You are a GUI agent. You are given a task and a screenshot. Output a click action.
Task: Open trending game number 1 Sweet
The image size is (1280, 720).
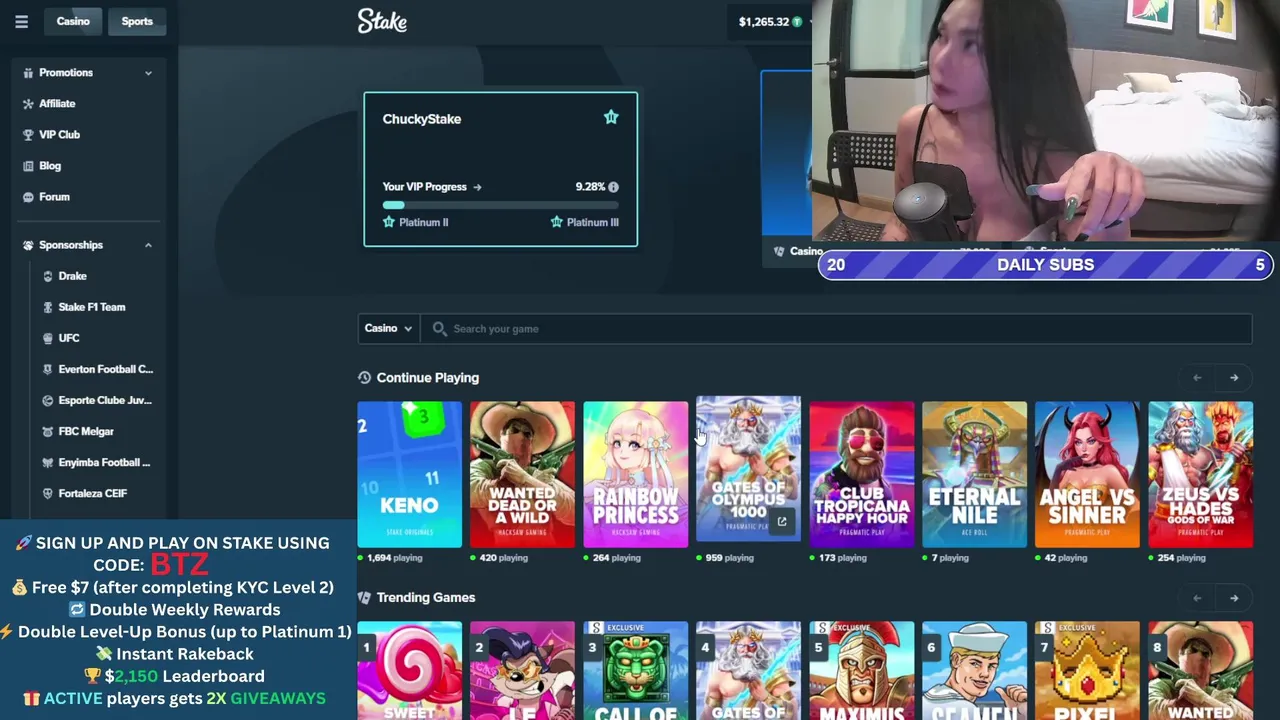tap(410, 670)
